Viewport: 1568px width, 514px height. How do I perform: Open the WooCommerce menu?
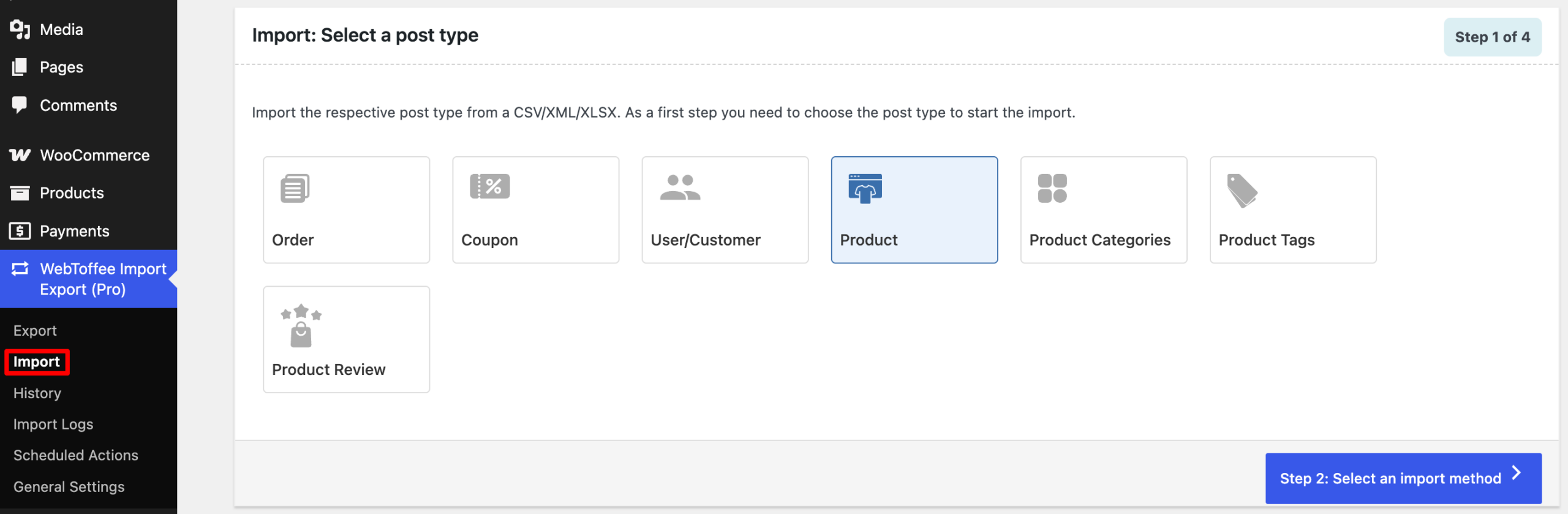(88, 155)
